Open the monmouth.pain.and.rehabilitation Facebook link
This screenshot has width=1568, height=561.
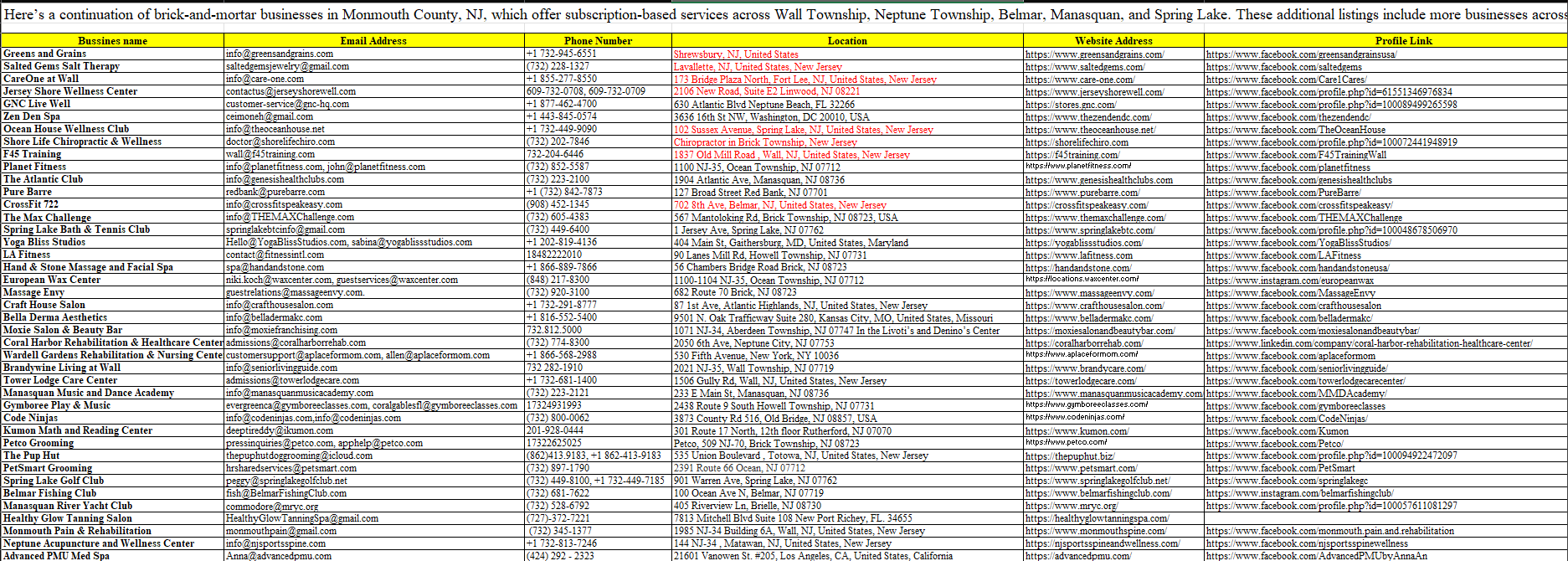click(x=1330, y=532)
